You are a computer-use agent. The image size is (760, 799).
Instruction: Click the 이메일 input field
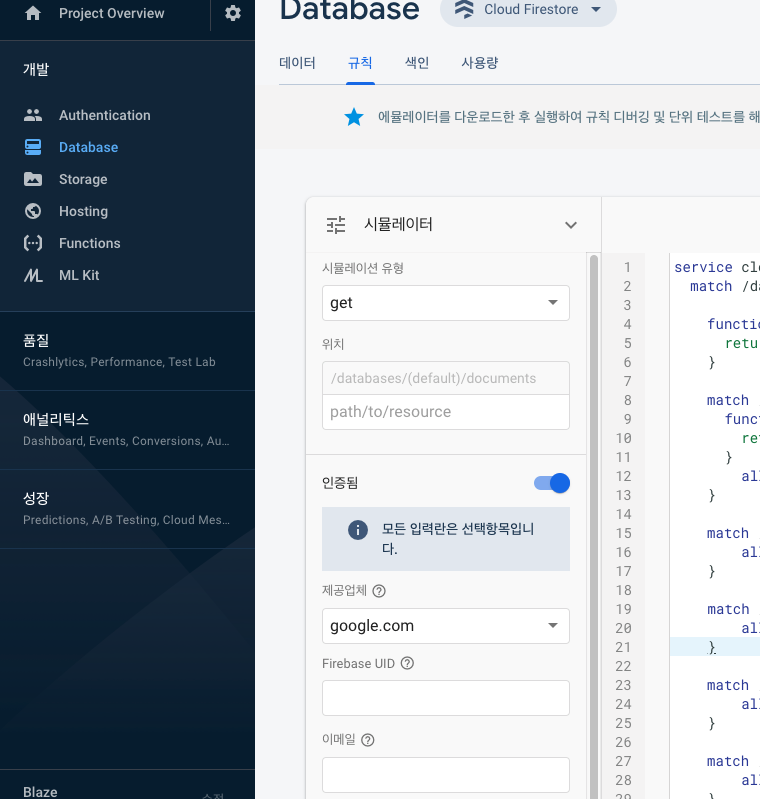446,775
